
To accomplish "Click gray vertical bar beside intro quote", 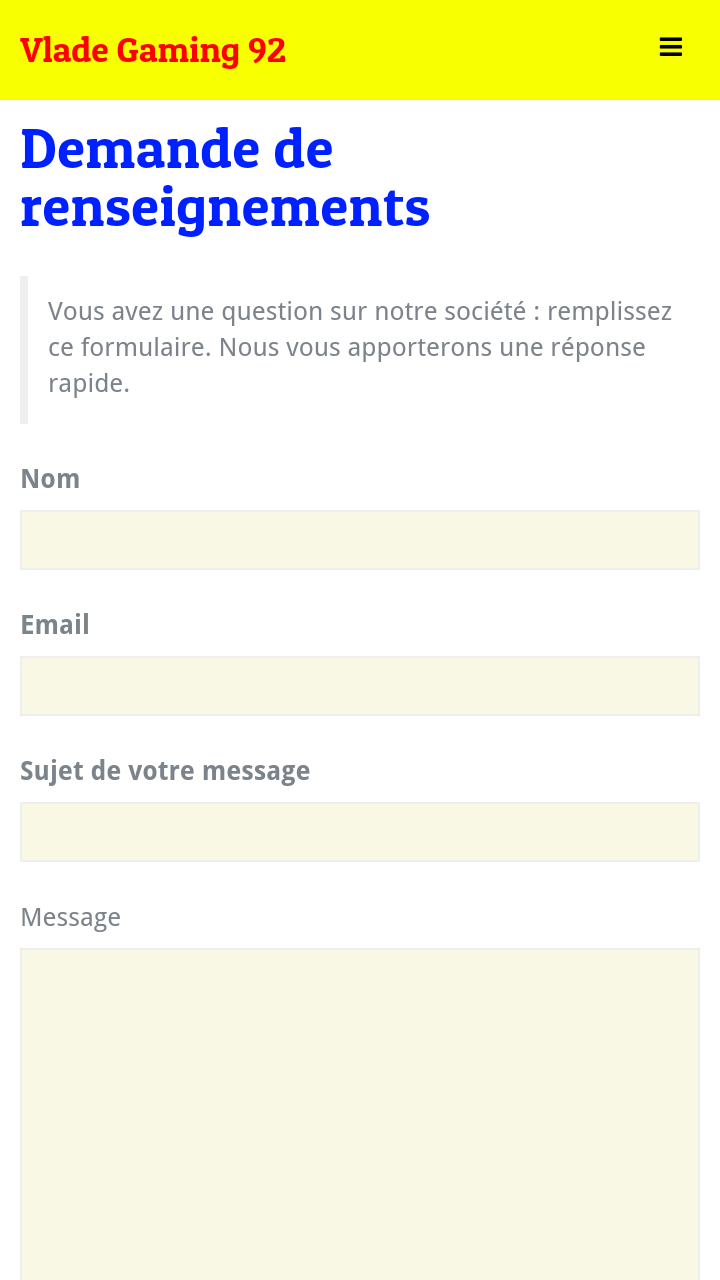I will point(24,350).
